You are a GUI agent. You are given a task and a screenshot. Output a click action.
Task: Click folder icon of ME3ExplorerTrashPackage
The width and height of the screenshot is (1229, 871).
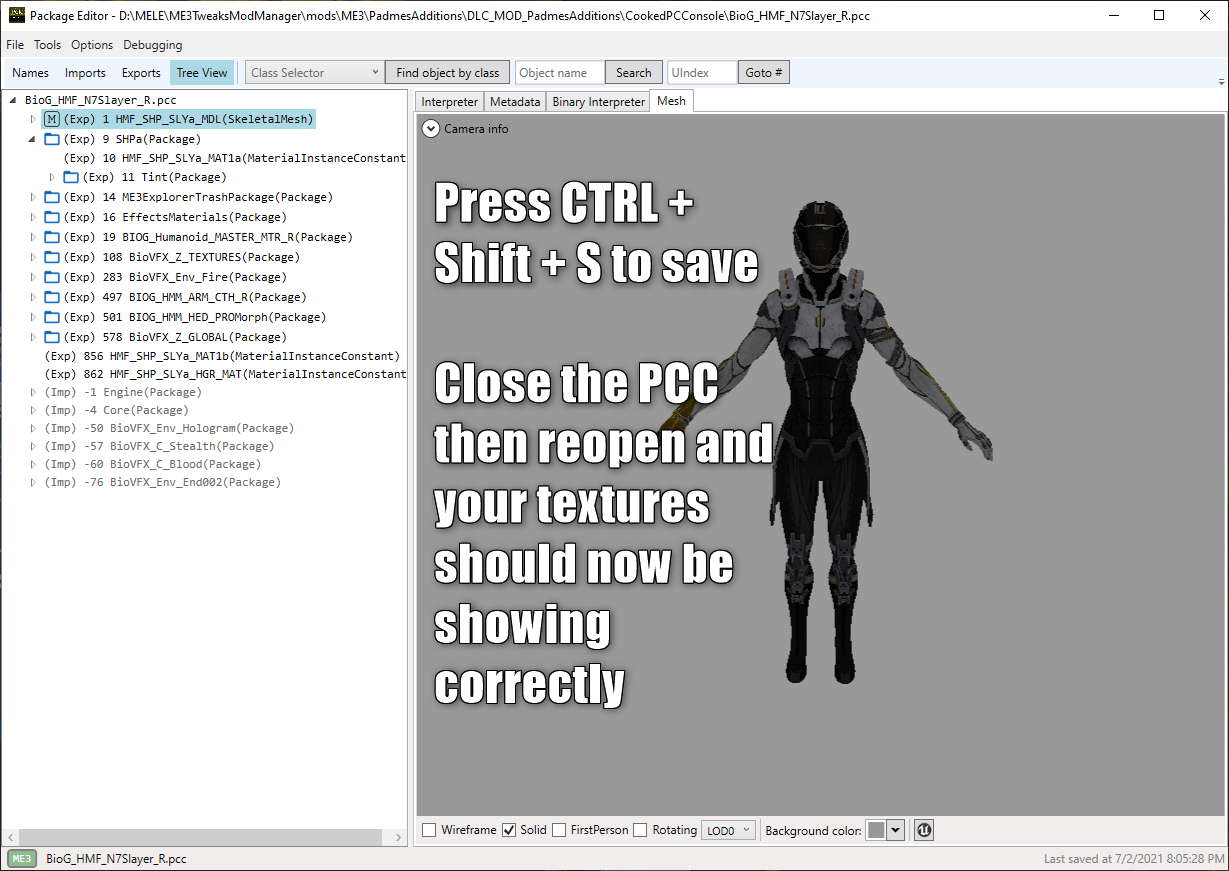tap(52, 197)
